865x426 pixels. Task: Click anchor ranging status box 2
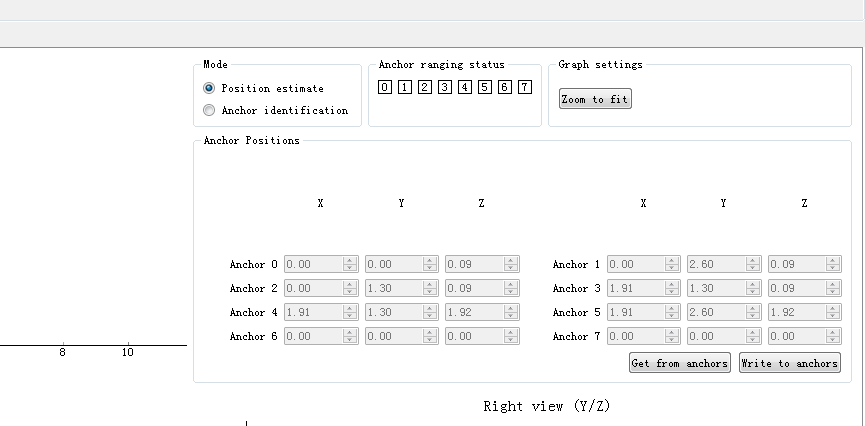[x=425, y=87]
